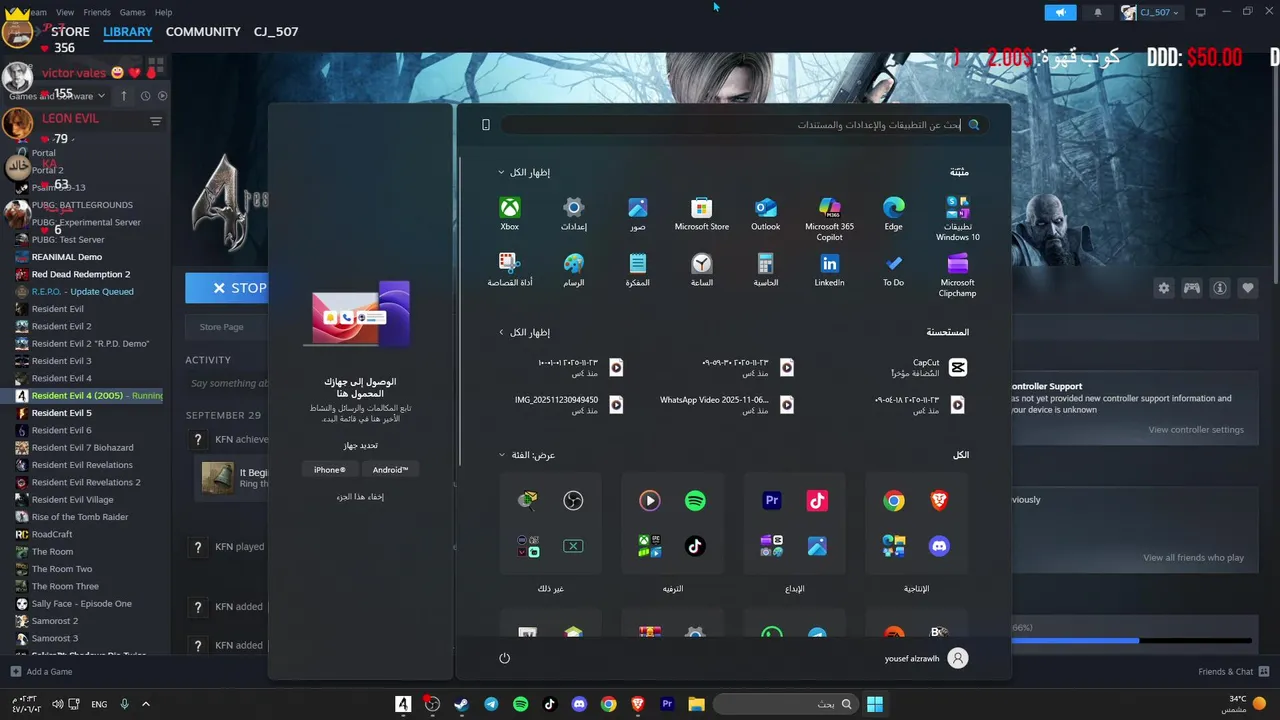Open Settings (إعدادات) from pinned apps
Image resolution: width=1280 pixels, height=720 pixels.
click(573, 214)
